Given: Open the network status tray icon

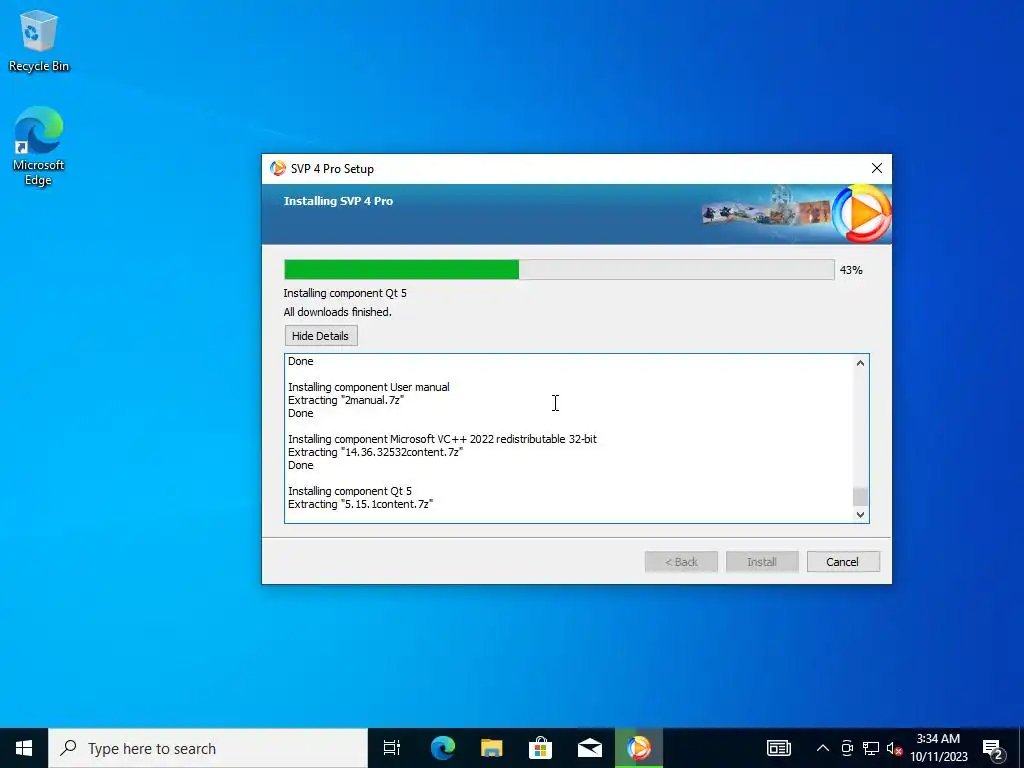Looking at the screenshot, I should click(871, 748).
